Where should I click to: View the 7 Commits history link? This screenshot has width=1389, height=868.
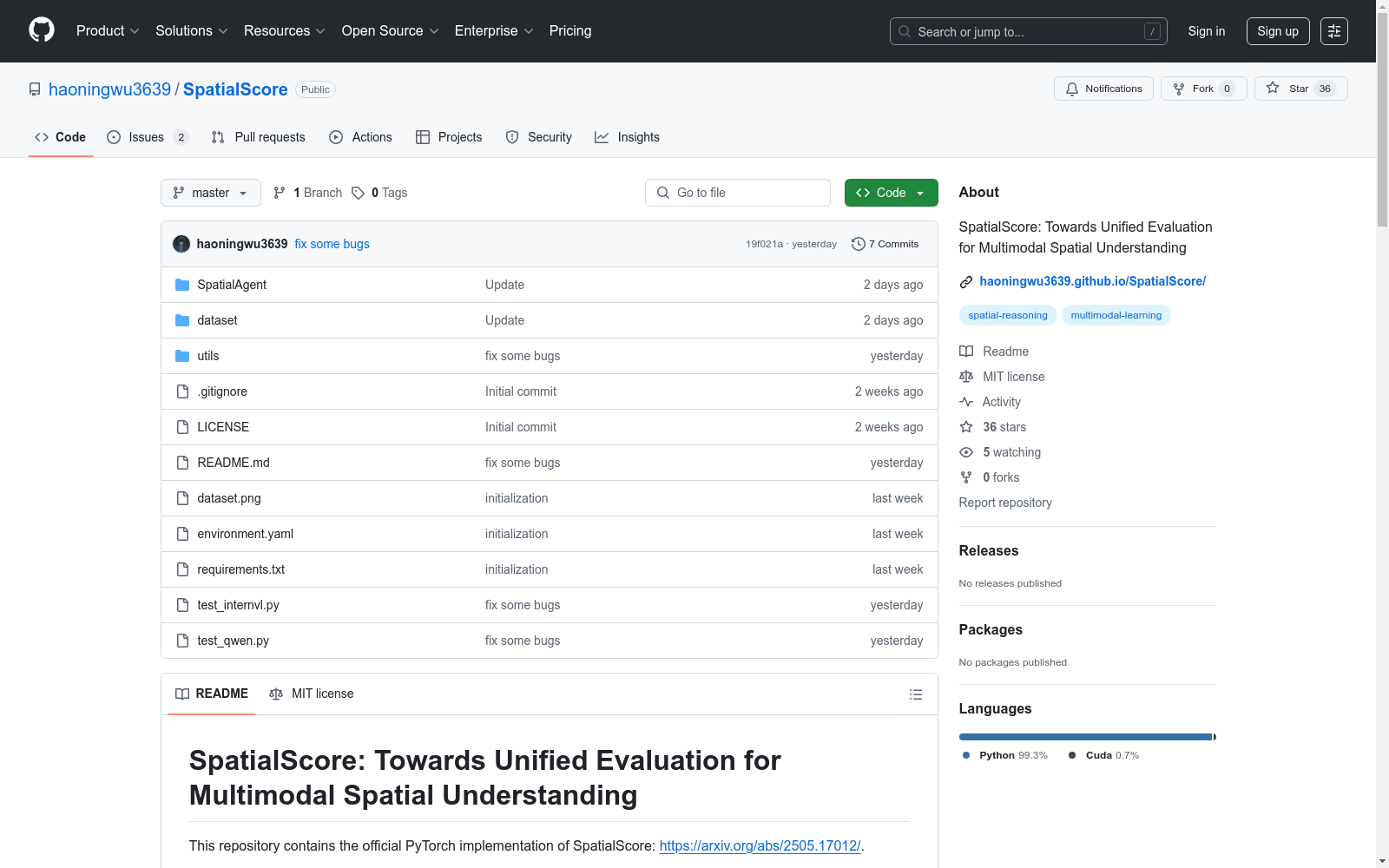click(885, 244)
